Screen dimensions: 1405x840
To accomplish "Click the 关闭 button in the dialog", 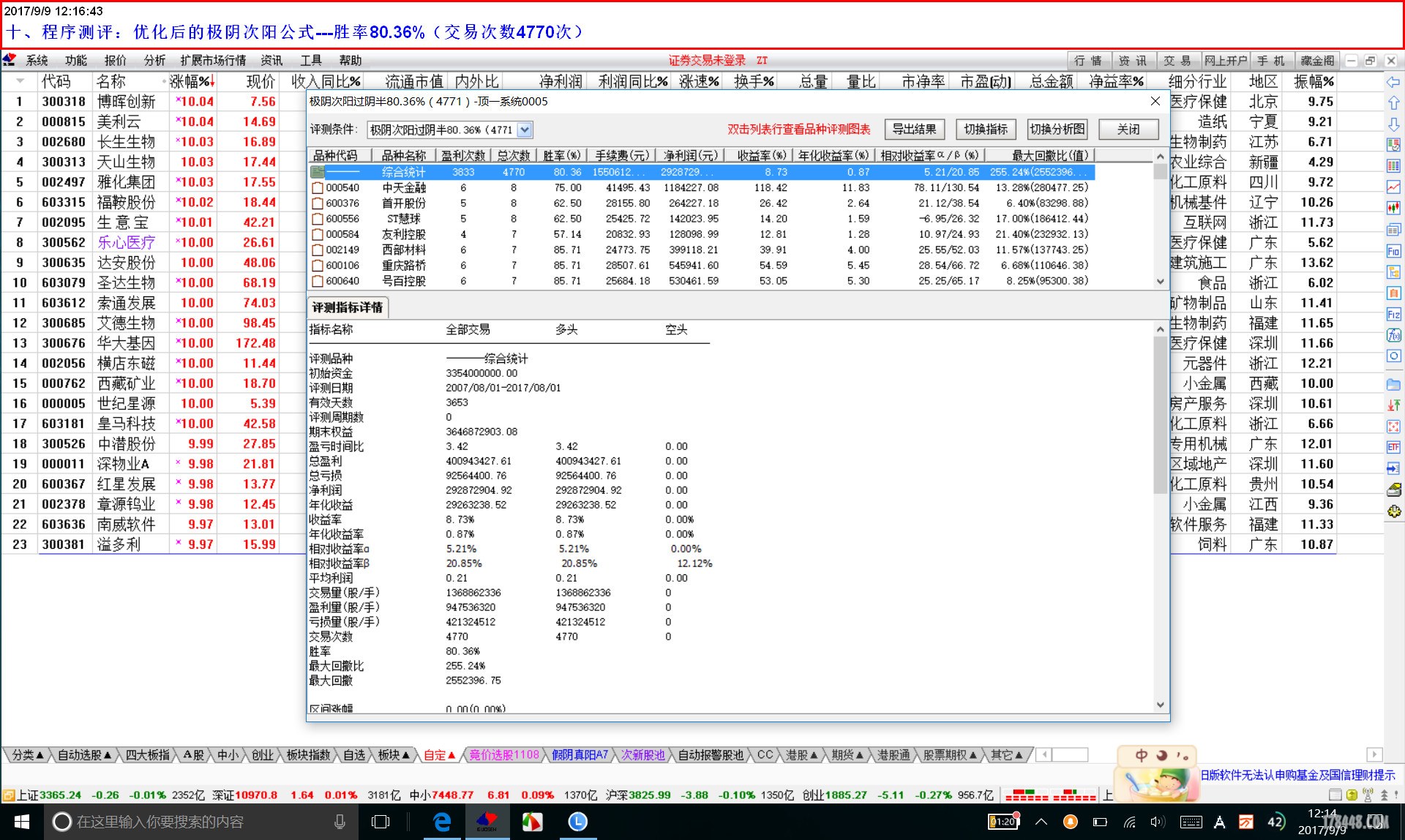I will pos(1128,130).
